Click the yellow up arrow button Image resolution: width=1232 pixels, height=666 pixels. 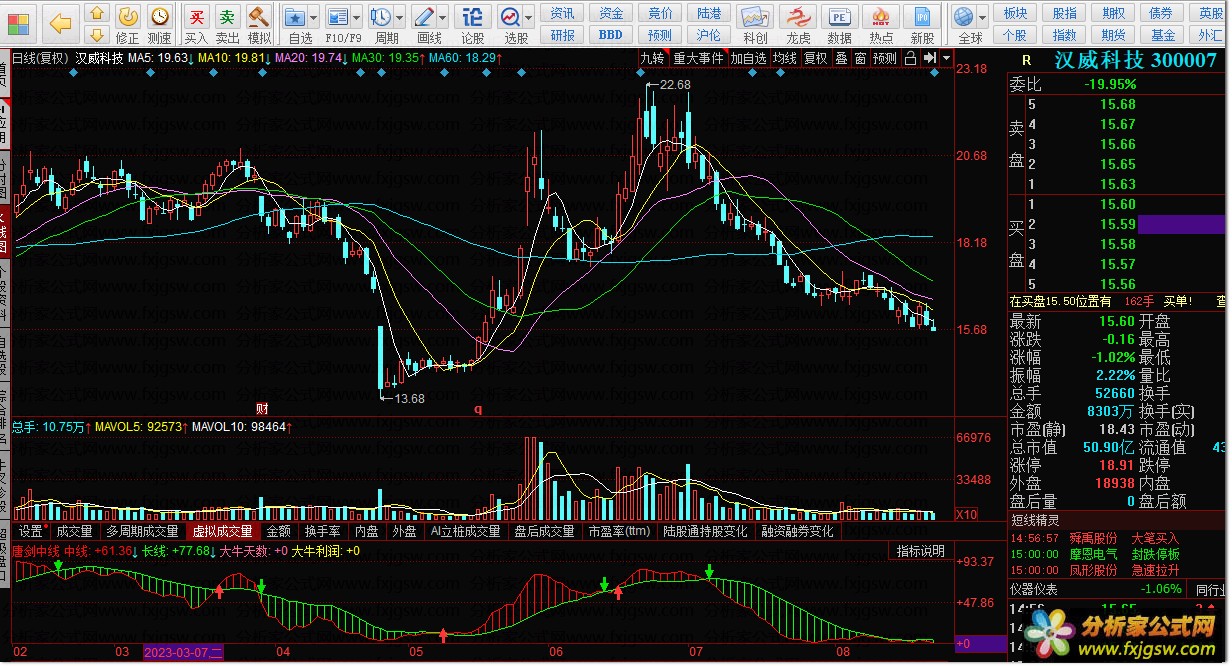point(97,14)
